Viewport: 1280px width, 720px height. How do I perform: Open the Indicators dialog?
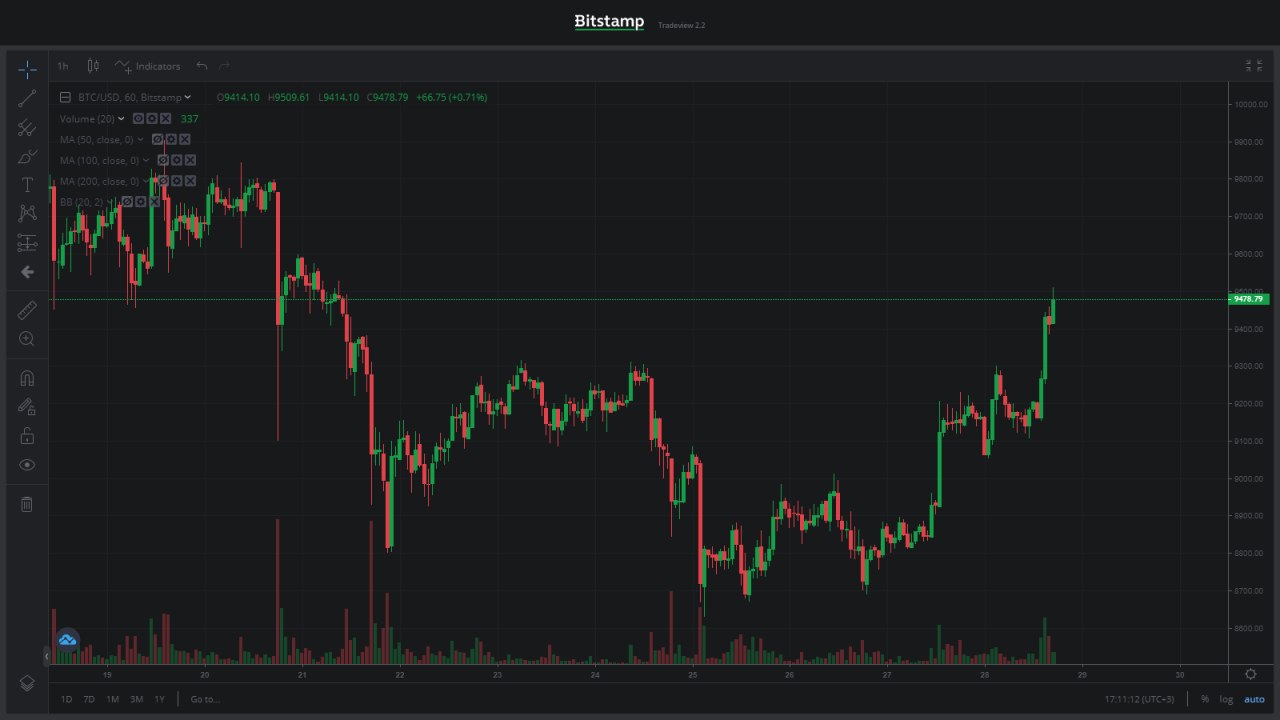point(148,66)
